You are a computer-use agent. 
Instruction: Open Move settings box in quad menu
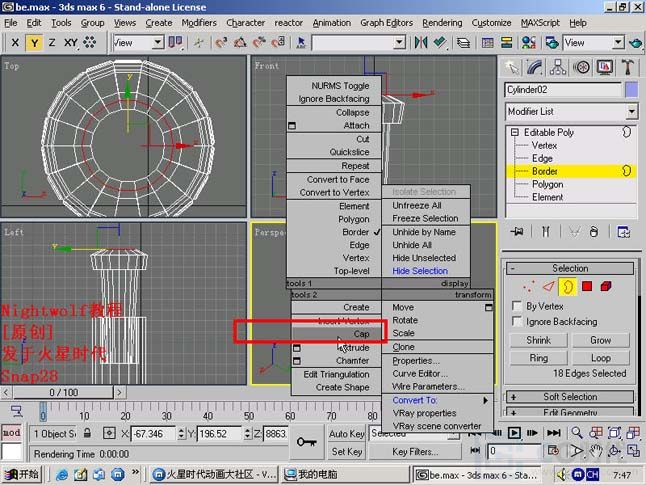[489, 307]
